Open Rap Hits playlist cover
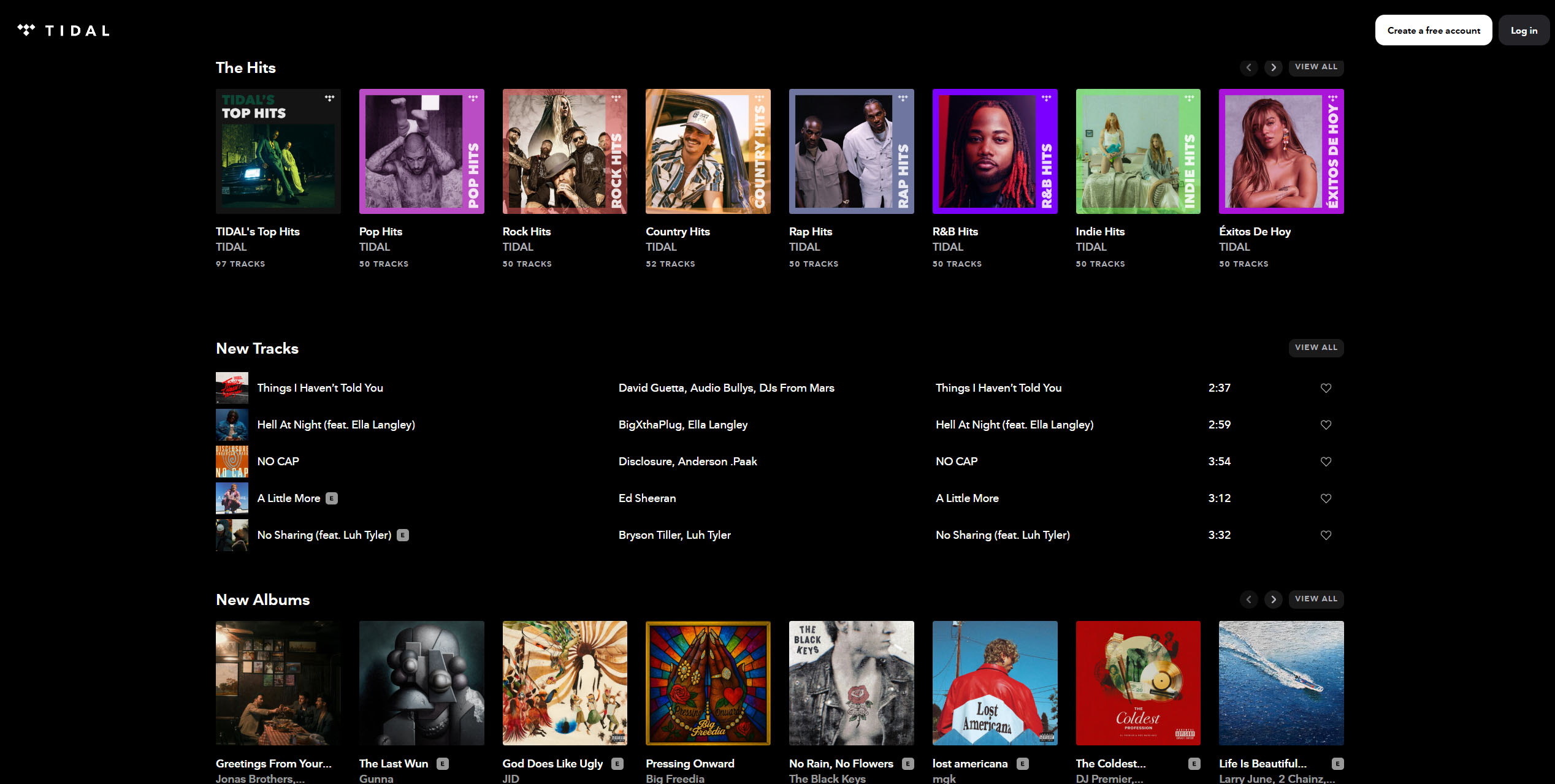 pos(852,151)
